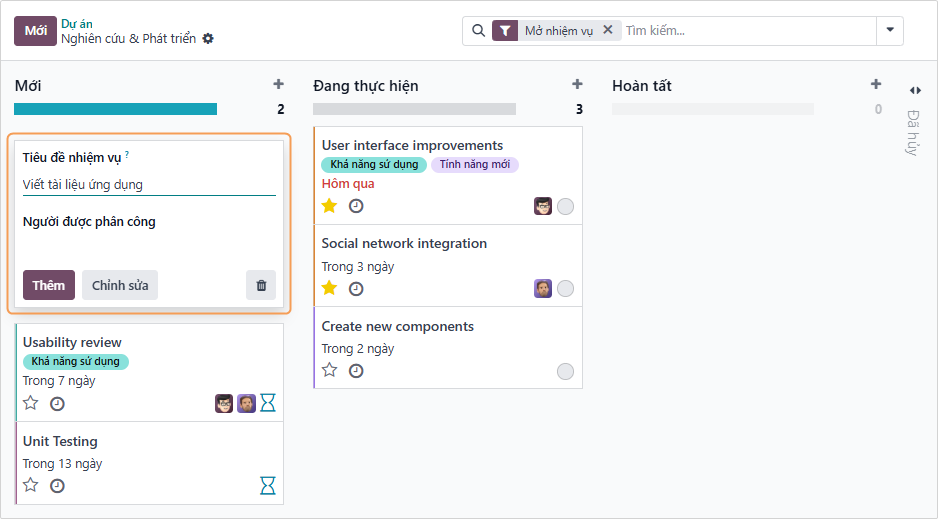Image resolution: width=938 pixels, height=519 pixels.
Task: Toggle state circle on Social network integration
Action: point(565,289)
